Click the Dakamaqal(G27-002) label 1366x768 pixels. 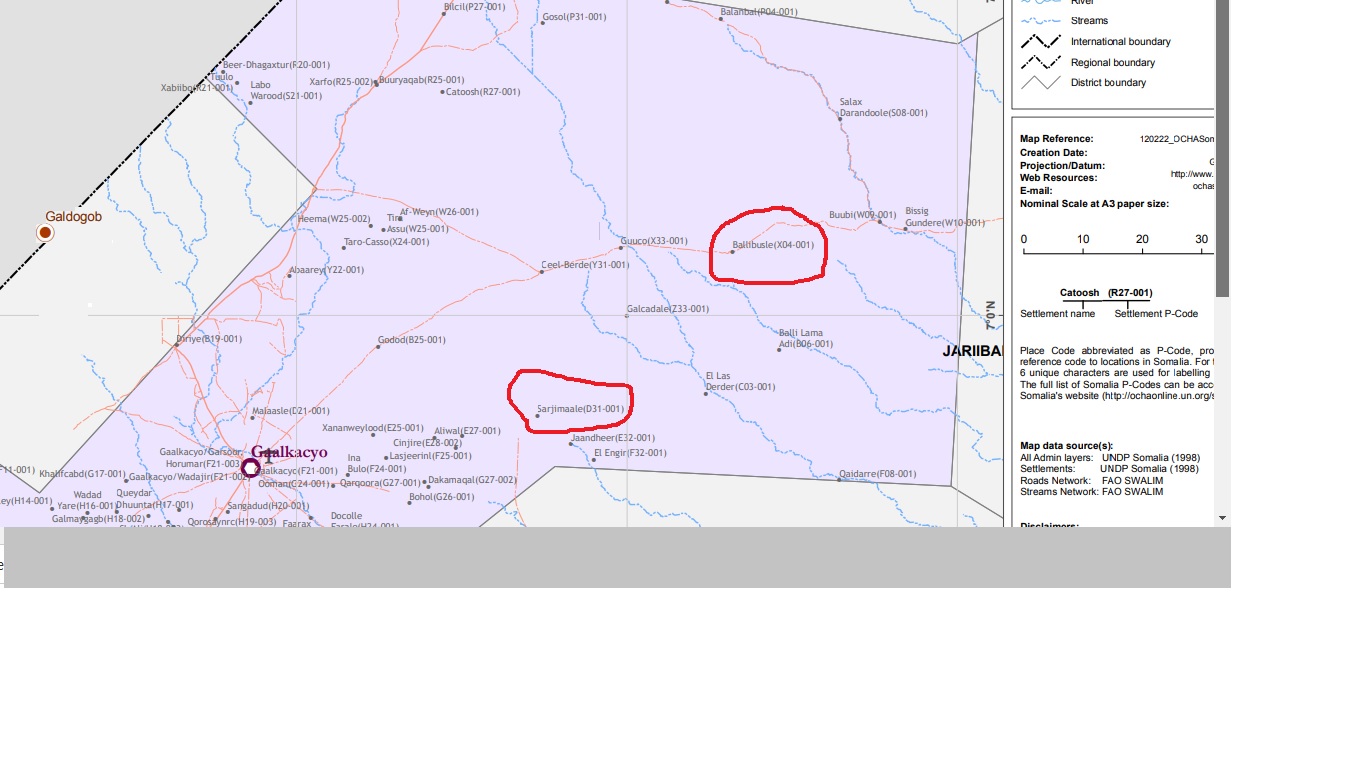[472, 480]
